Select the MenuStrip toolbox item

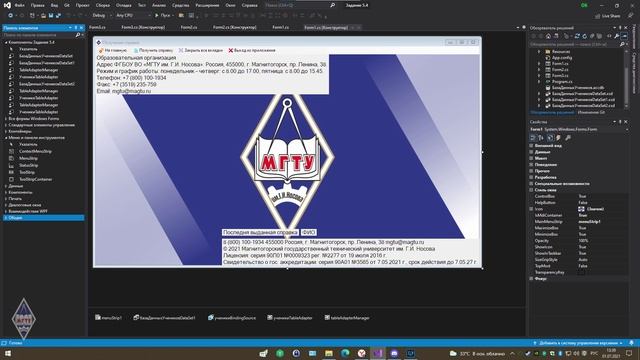click(x=28, y=158)
